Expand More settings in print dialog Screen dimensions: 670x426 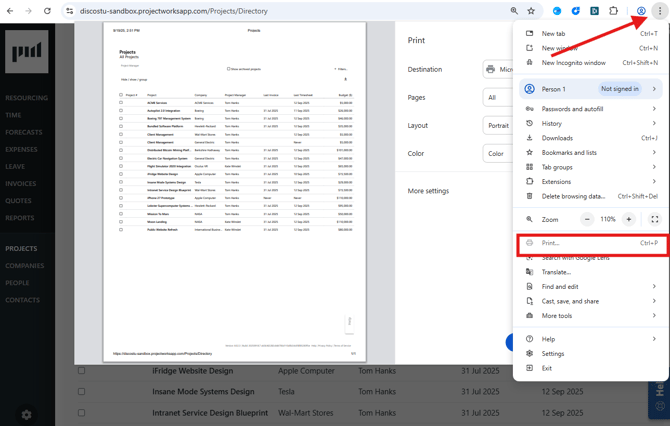coord(429,191)
